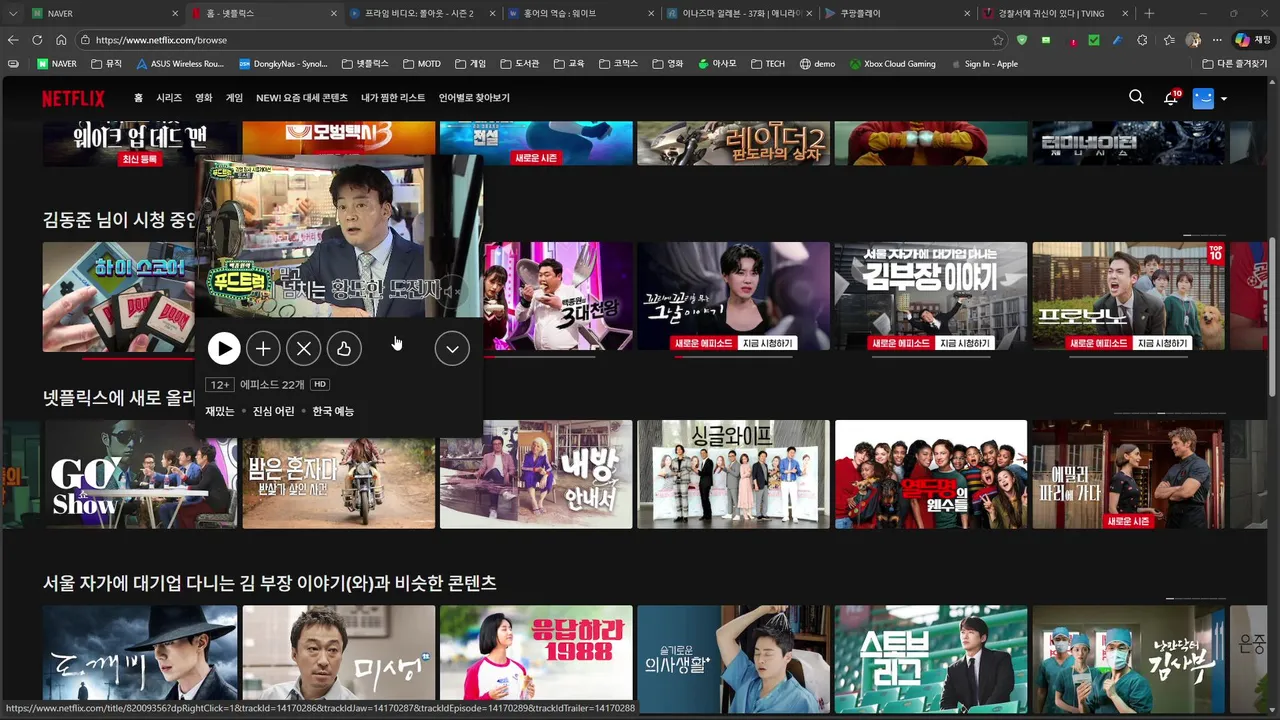Go to 홈 in Netflix navigation
The image size is (1280, 720).
pos(138,98)
